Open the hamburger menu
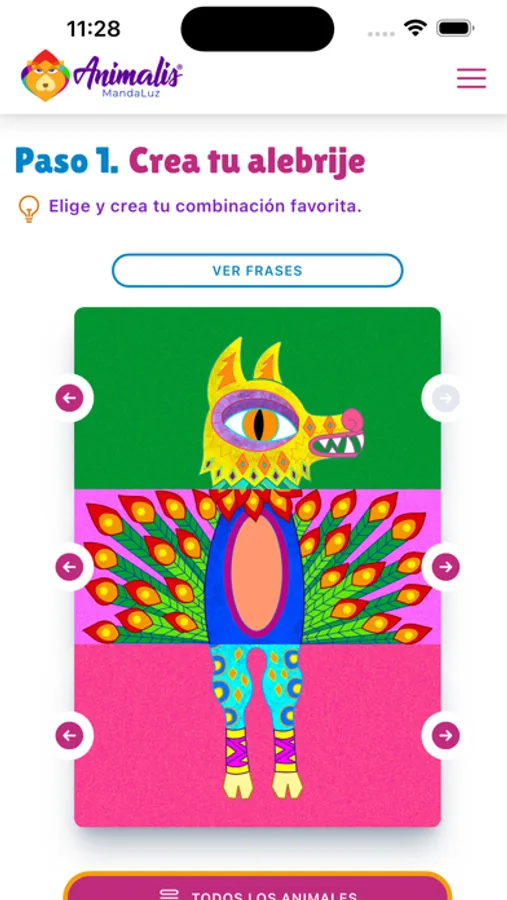Image resolution: width=507 pixels, height=900 pixels. click(471, 78)
